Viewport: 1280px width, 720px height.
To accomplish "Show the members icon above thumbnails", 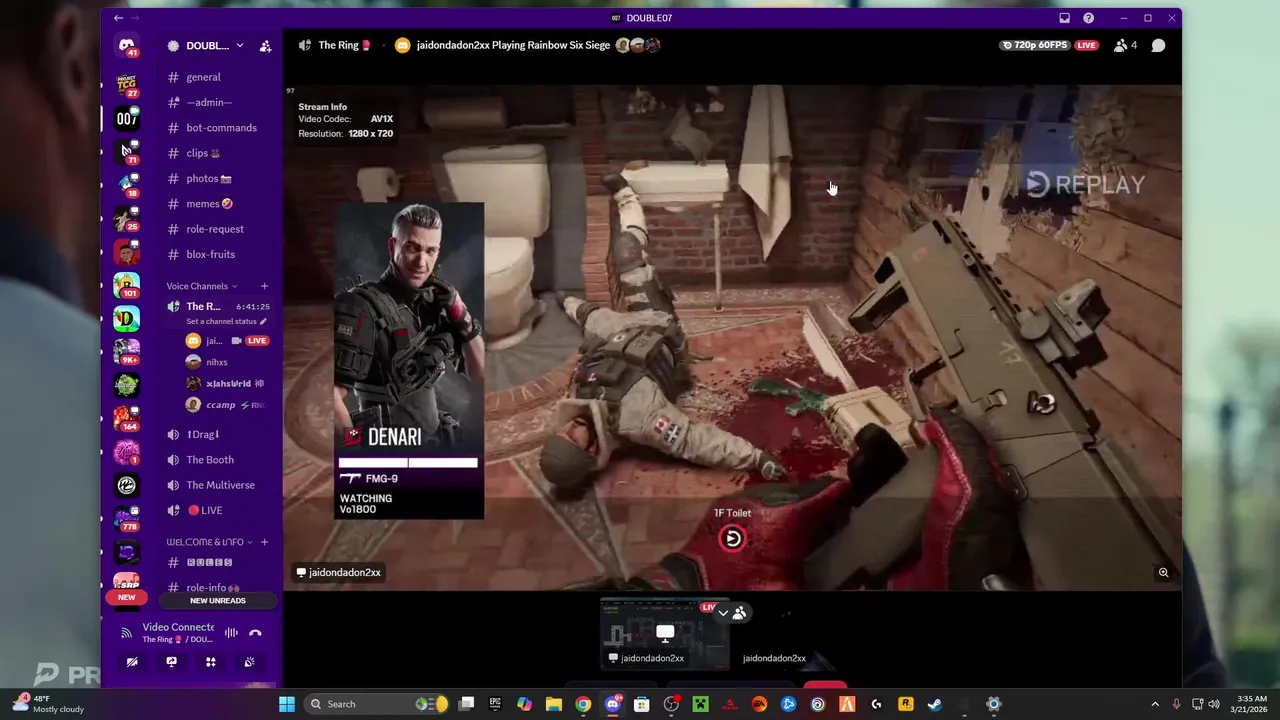I will tap(740, 613).
